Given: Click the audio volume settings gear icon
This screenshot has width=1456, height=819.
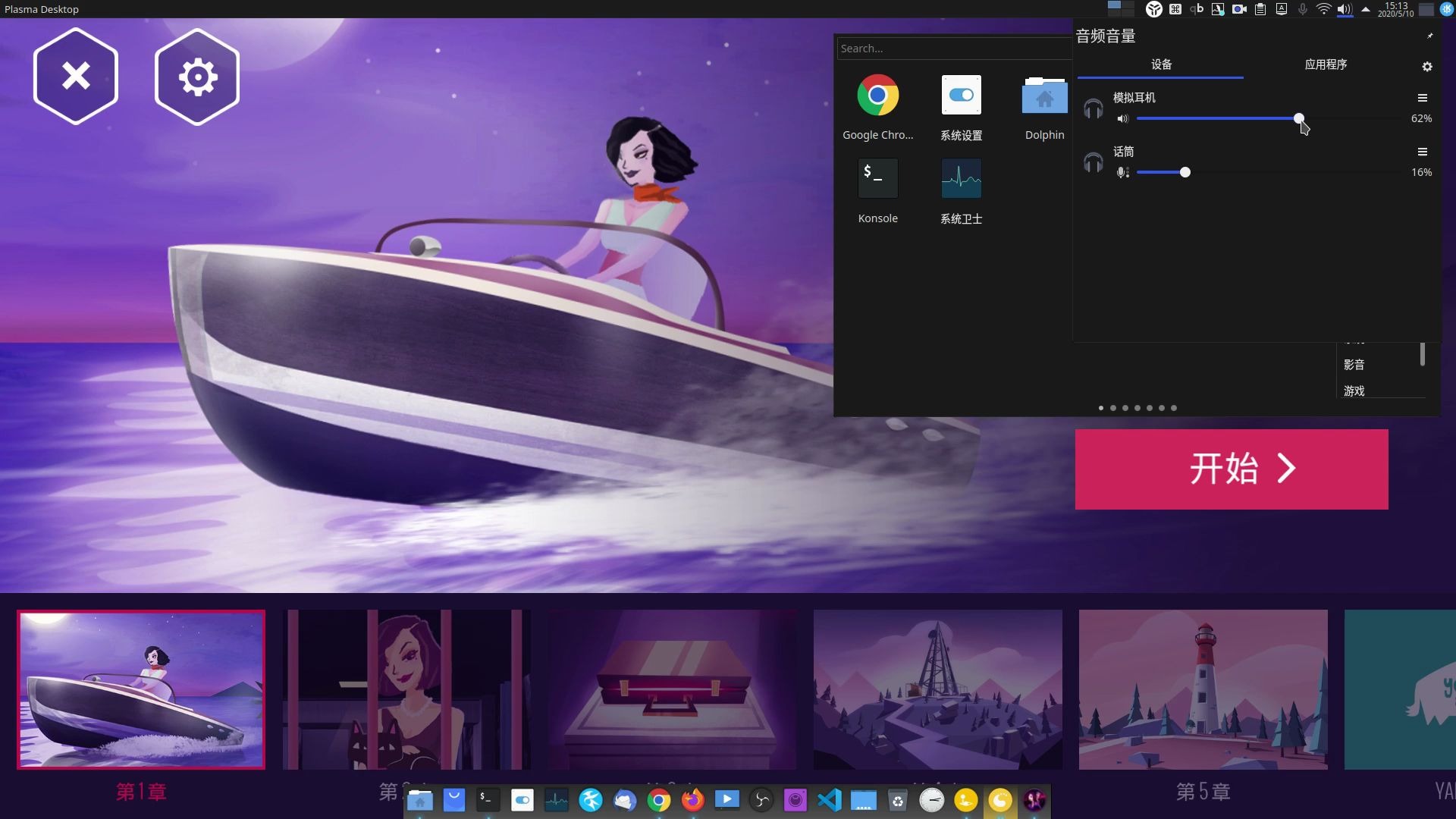Looking at the screenshot, I should pos(1426,67).
